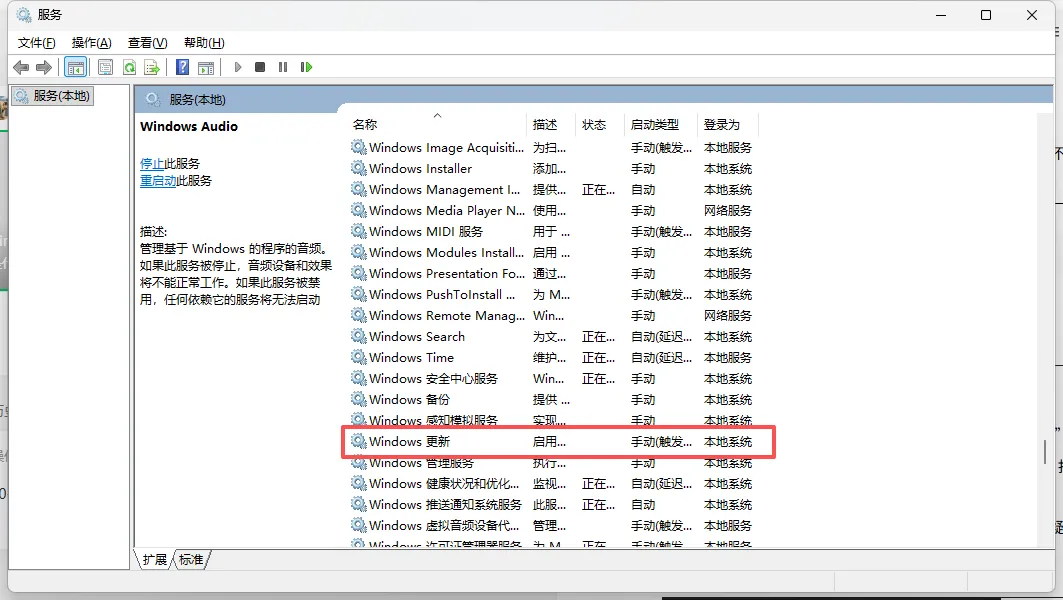Image resolution: width=1063 pixels, height=600 pixels.
Task: Click gear icon of Windows 备份 row
Action: click(359, 399)
